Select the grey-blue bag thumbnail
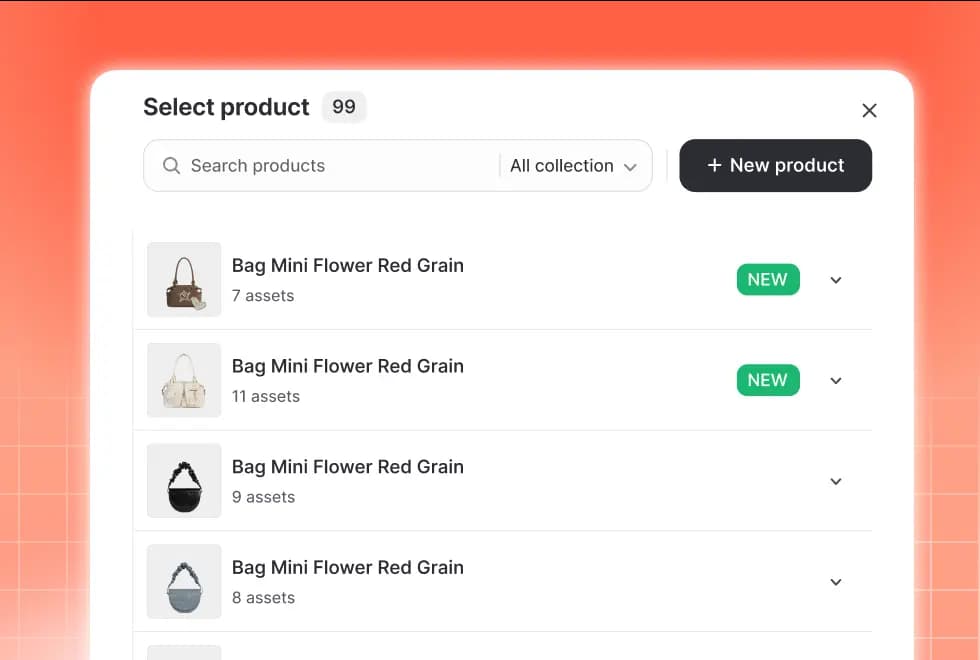 click(184, 581)
